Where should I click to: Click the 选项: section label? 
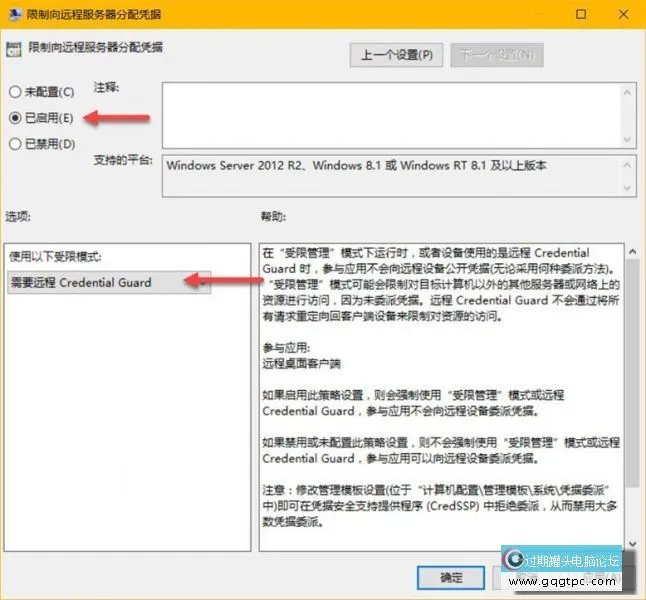click(x=18, y=216)
